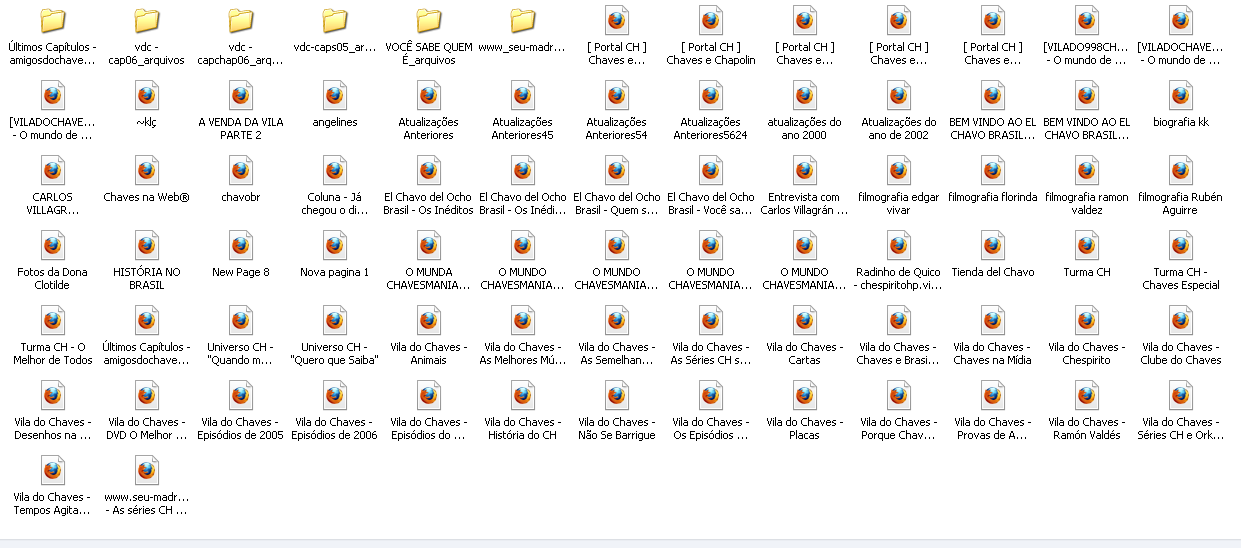The height and width of the screenshot is (548, 1241).
Task: Select 'www.seu-madr... - As séries CH' file icon
Action: [146, 471]
